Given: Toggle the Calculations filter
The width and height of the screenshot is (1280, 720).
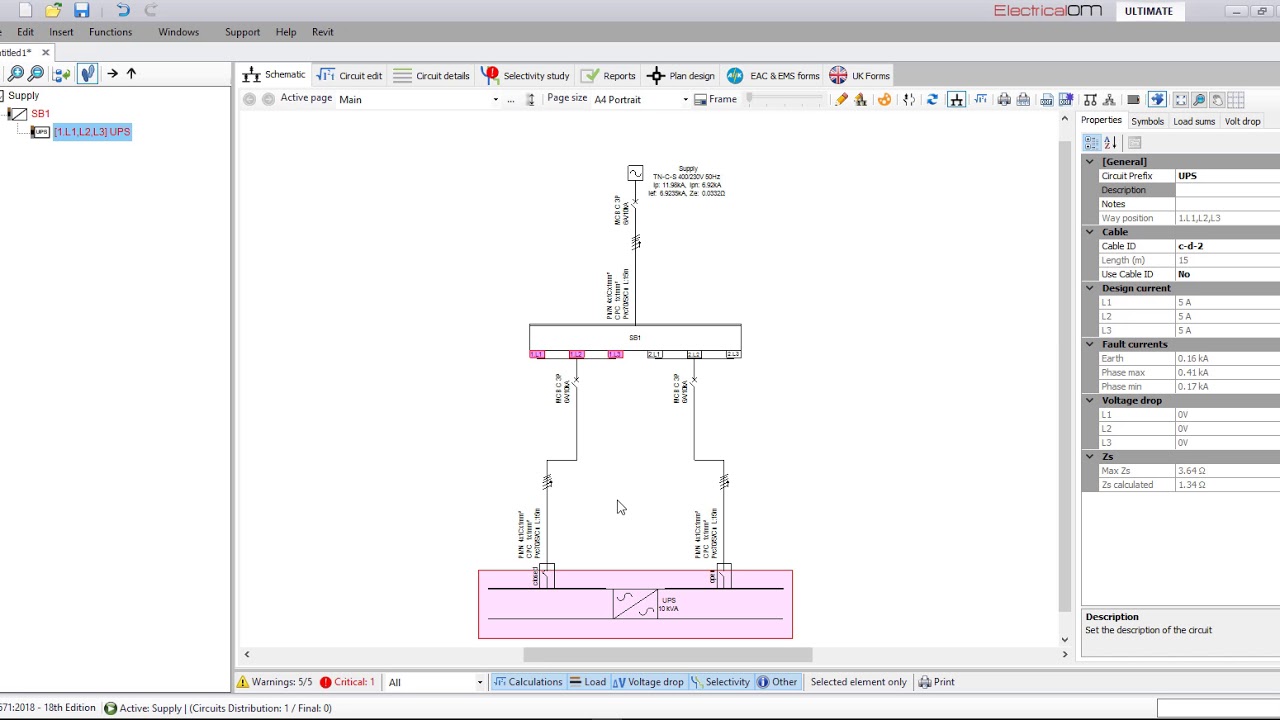Looking at the screenshot, I should point(527,682).
